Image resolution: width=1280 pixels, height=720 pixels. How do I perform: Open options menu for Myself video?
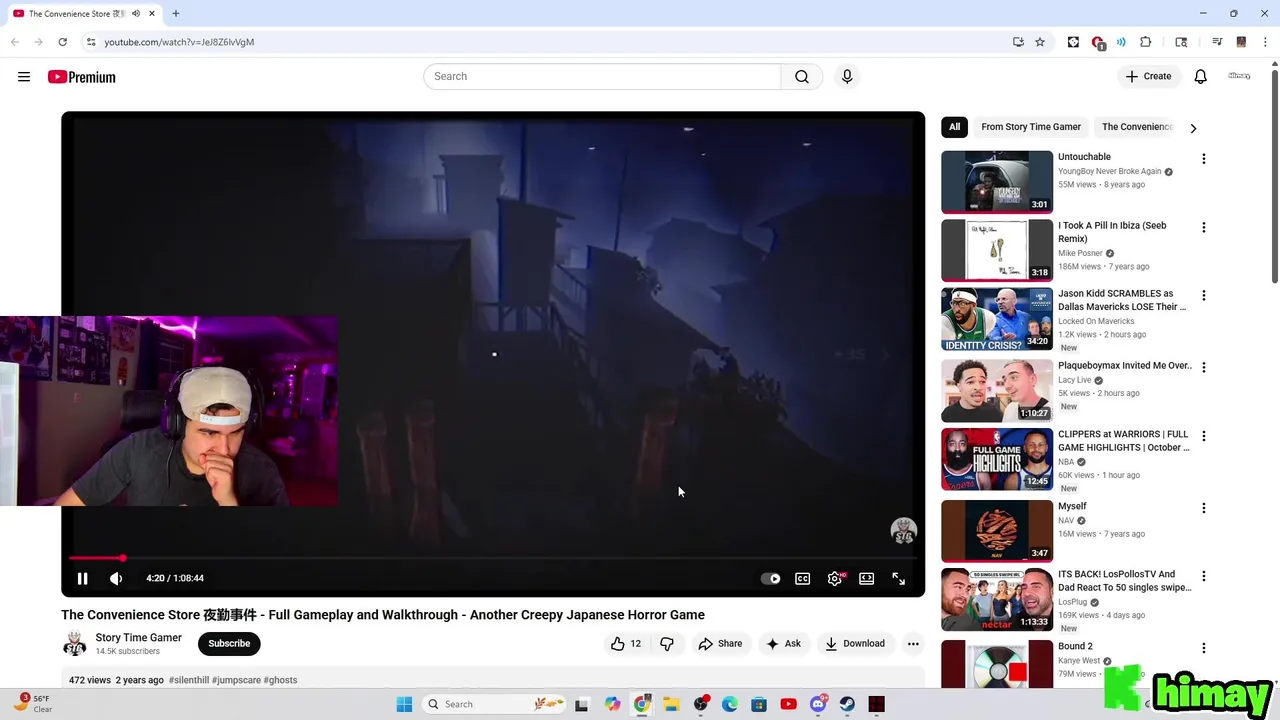[x=1204, y=508]
